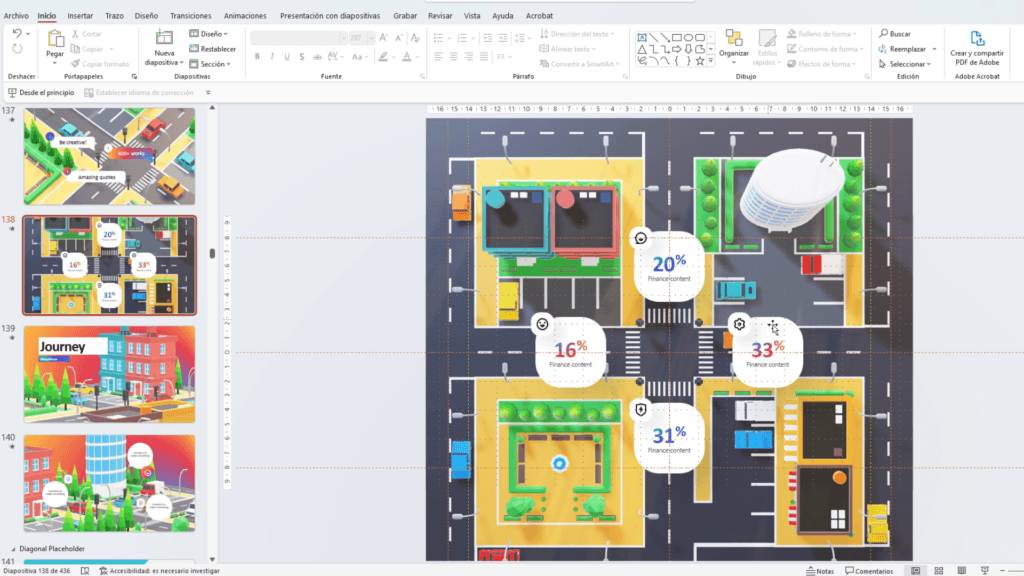
Task: Switch to the Insertar tab
Action: click(x=80, y=16)
